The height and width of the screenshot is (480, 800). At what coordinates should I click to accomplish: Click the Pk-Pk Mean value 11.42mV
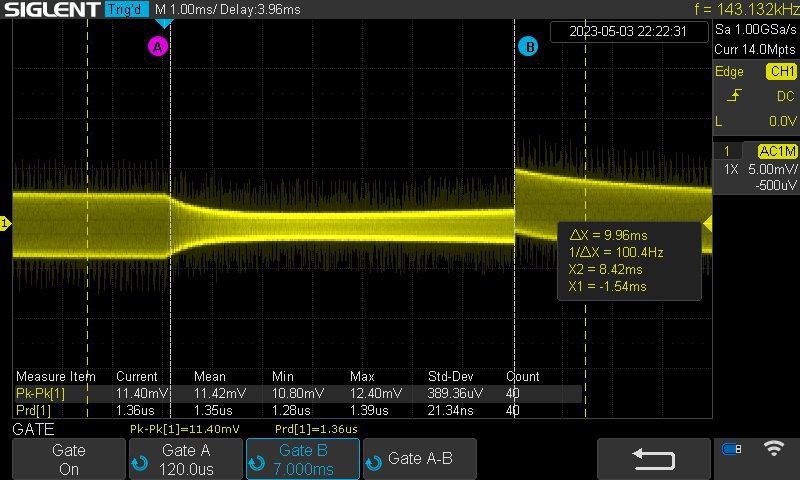click(x=219, y=393)
